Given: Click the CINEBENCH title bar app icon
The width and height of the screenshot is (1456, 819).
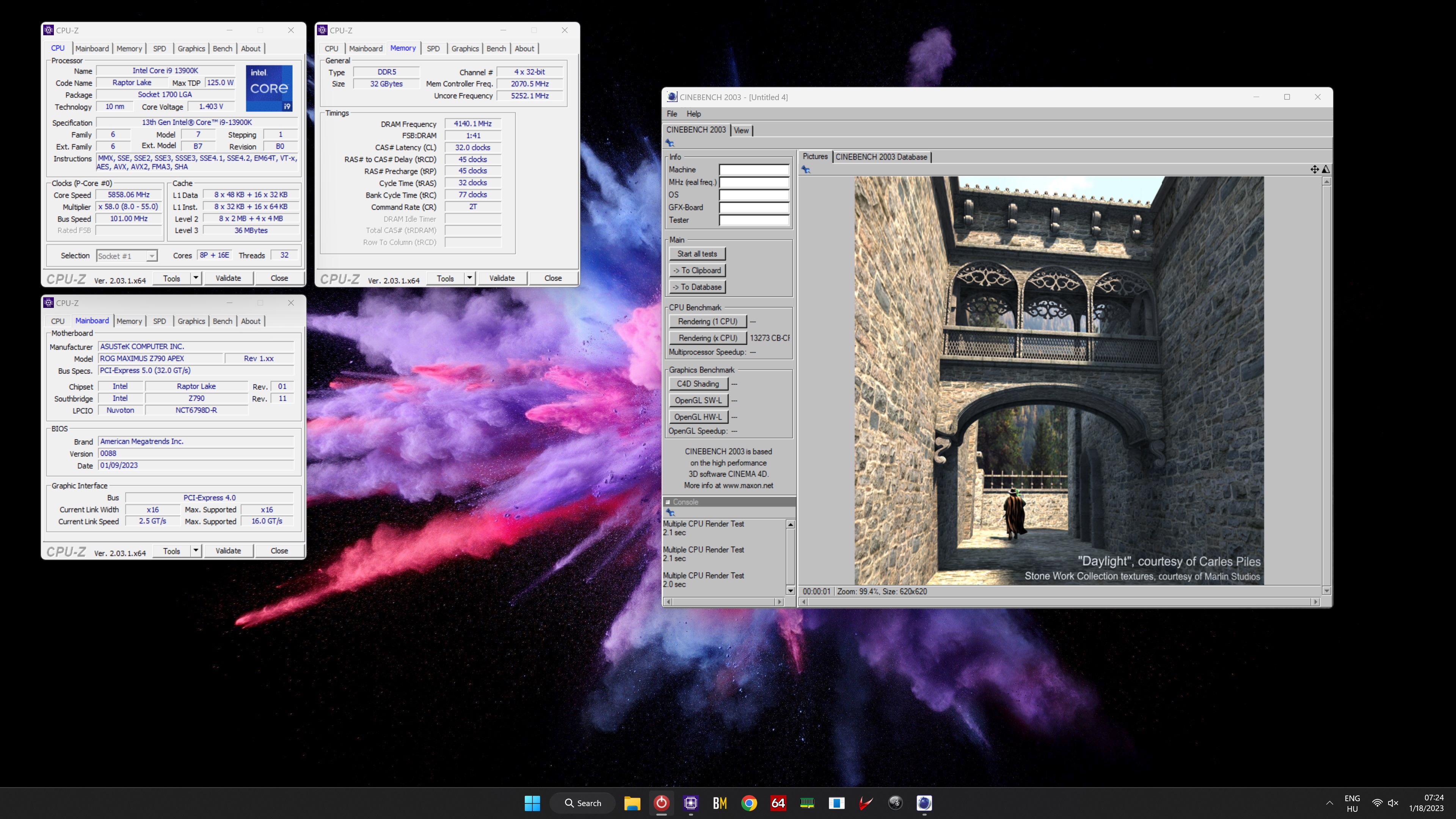Looking at the screenshot, I should (672, 97).
